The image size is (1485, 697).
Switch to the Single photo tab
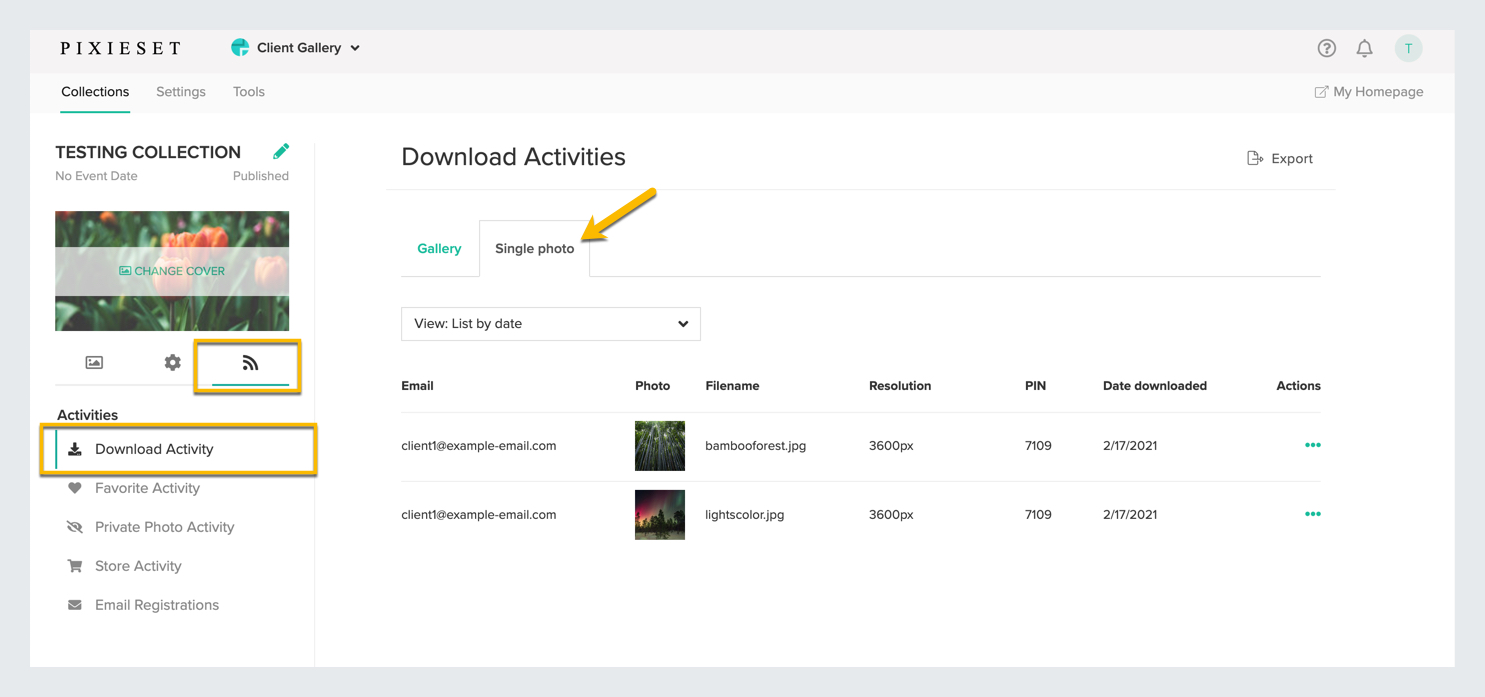535,249
